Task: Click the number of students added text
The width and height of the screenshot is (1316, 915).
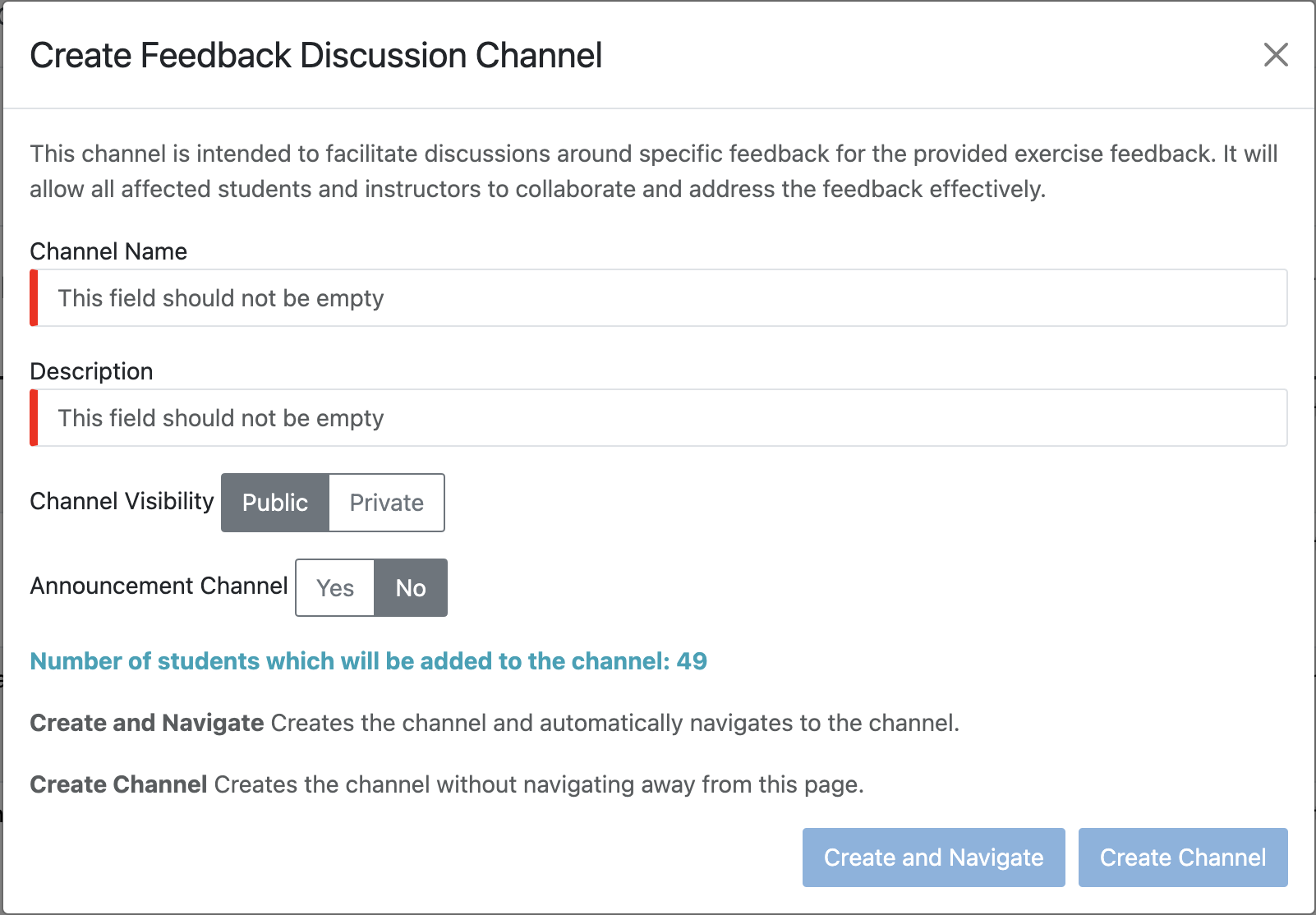Action: point(368,661)
